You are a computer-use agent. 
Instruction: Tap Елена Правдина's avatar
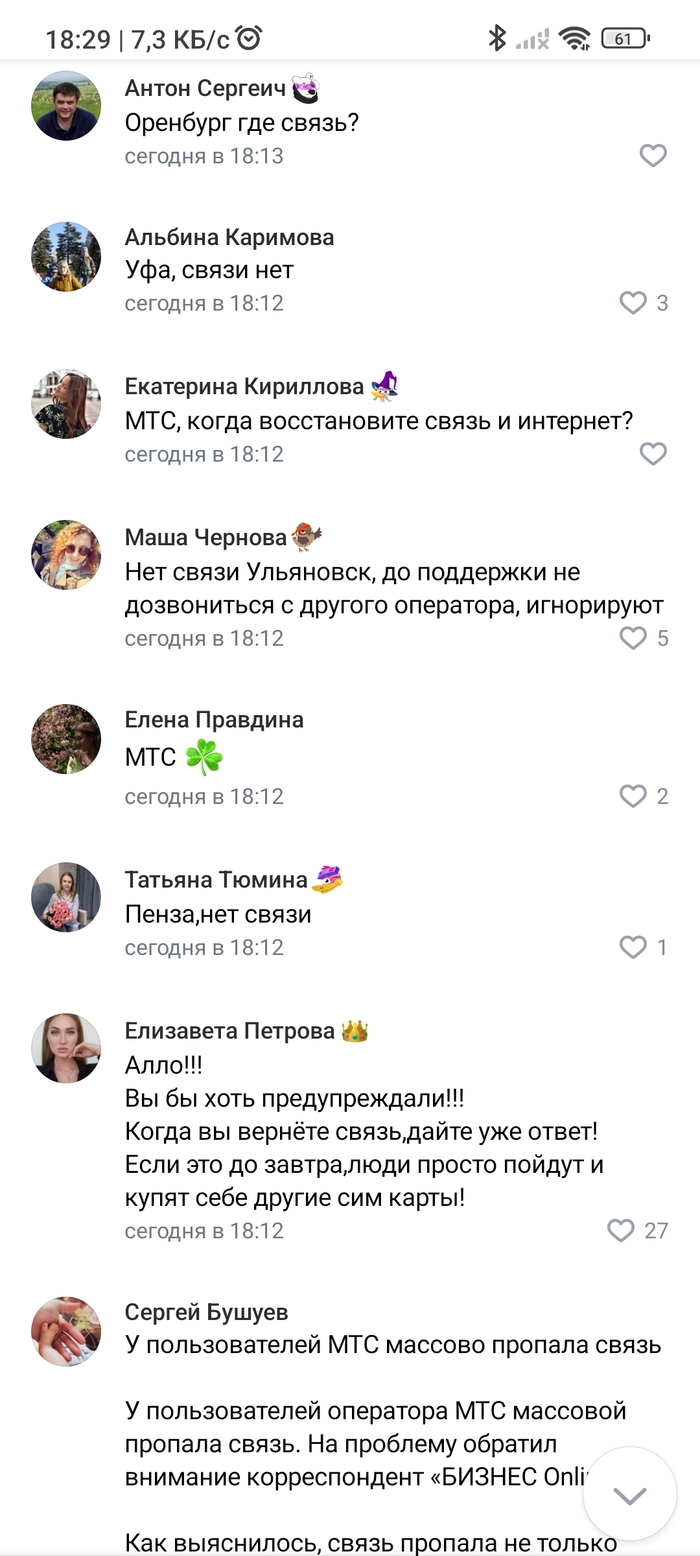[66, 739]
